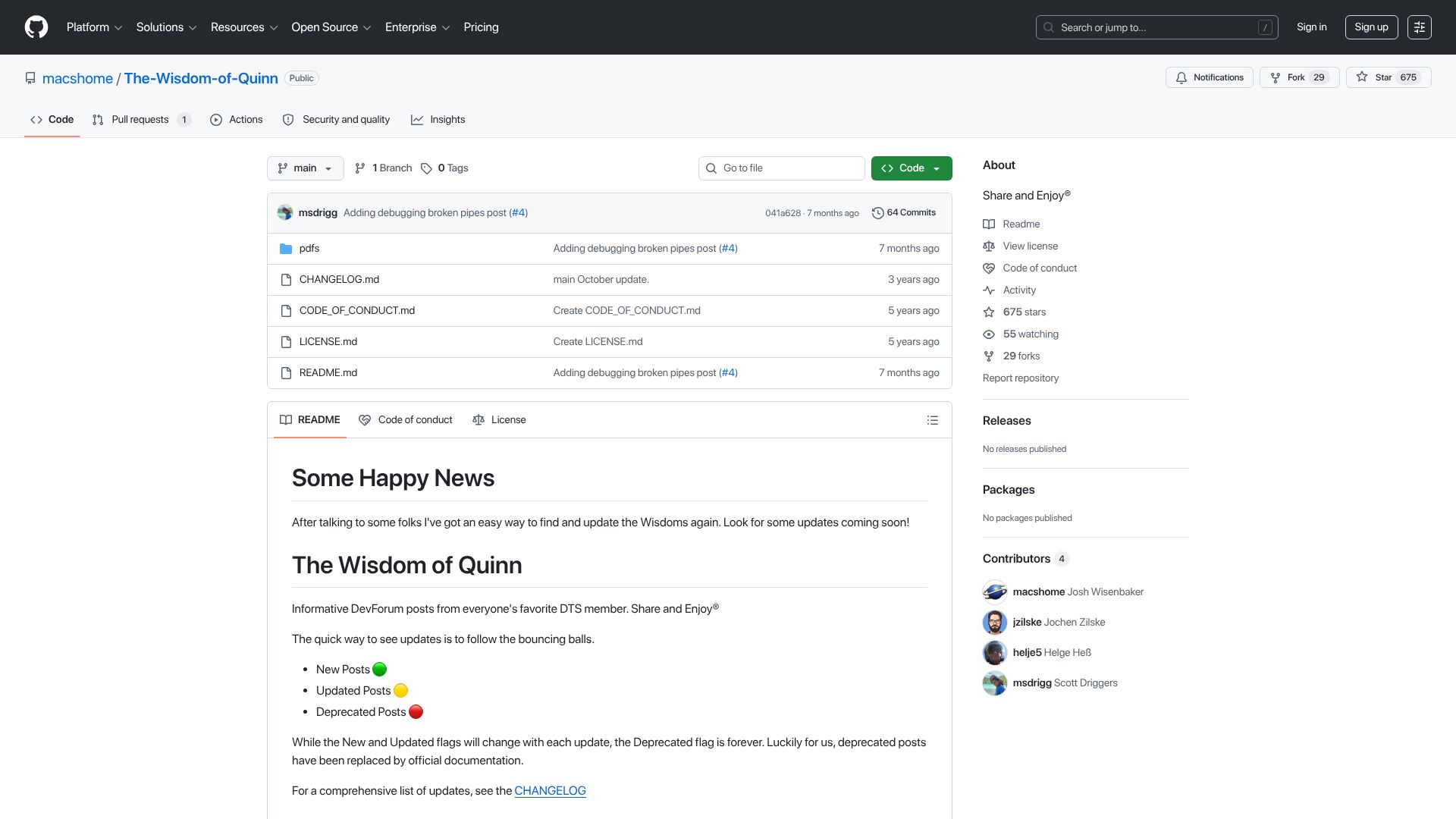Click the View license scale icon
The width and height of the screenshot is (1456, 819).
point(989,246)
